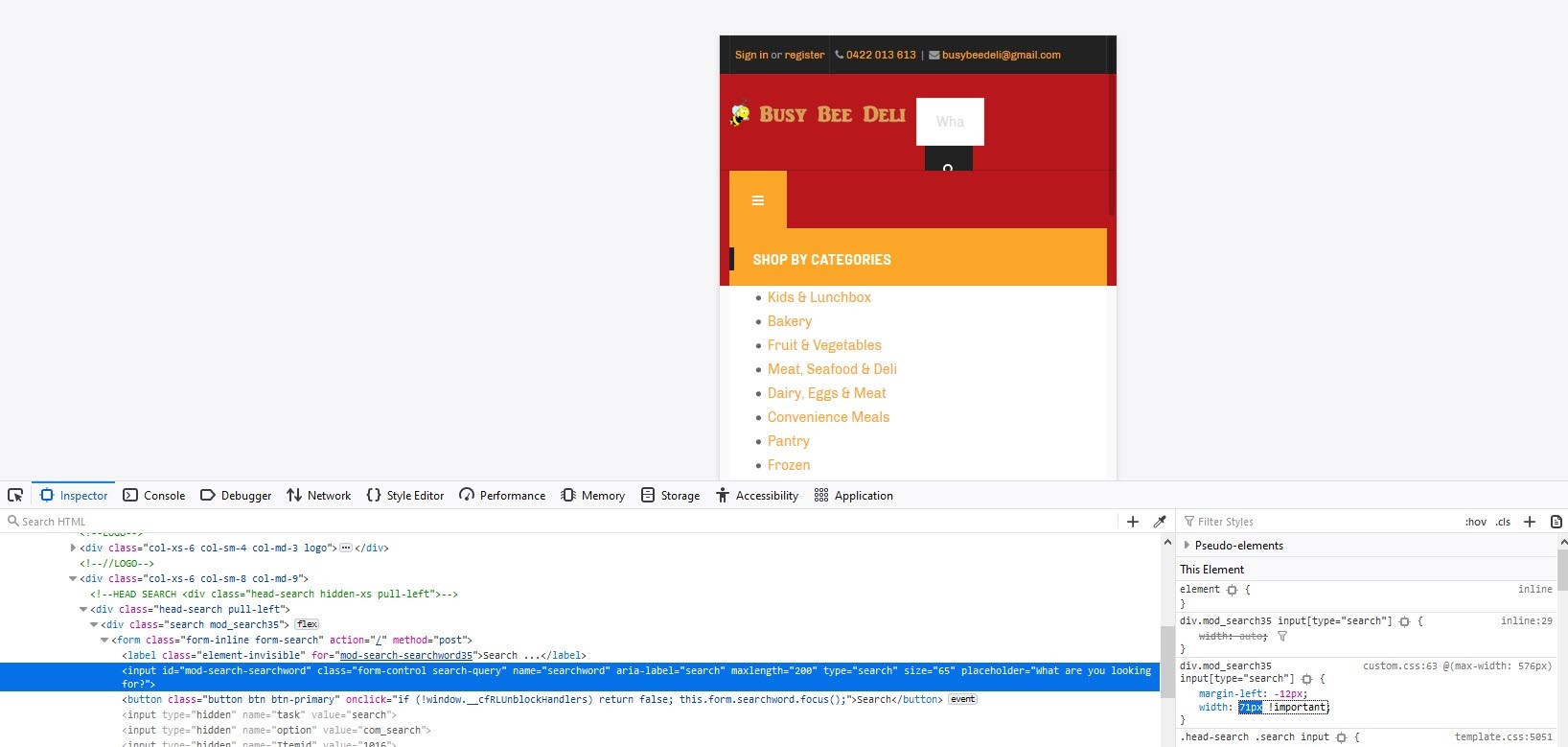Click the filter icon next to overridden width
The image size is (1568, 747).
[x=1282, y=636]
